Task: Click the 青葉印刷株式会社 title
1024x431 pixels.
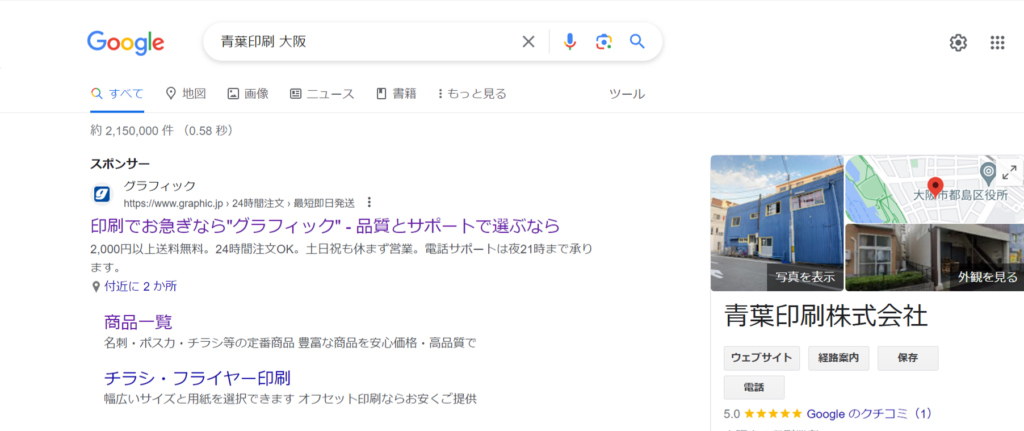Action: tap(826, 317)
